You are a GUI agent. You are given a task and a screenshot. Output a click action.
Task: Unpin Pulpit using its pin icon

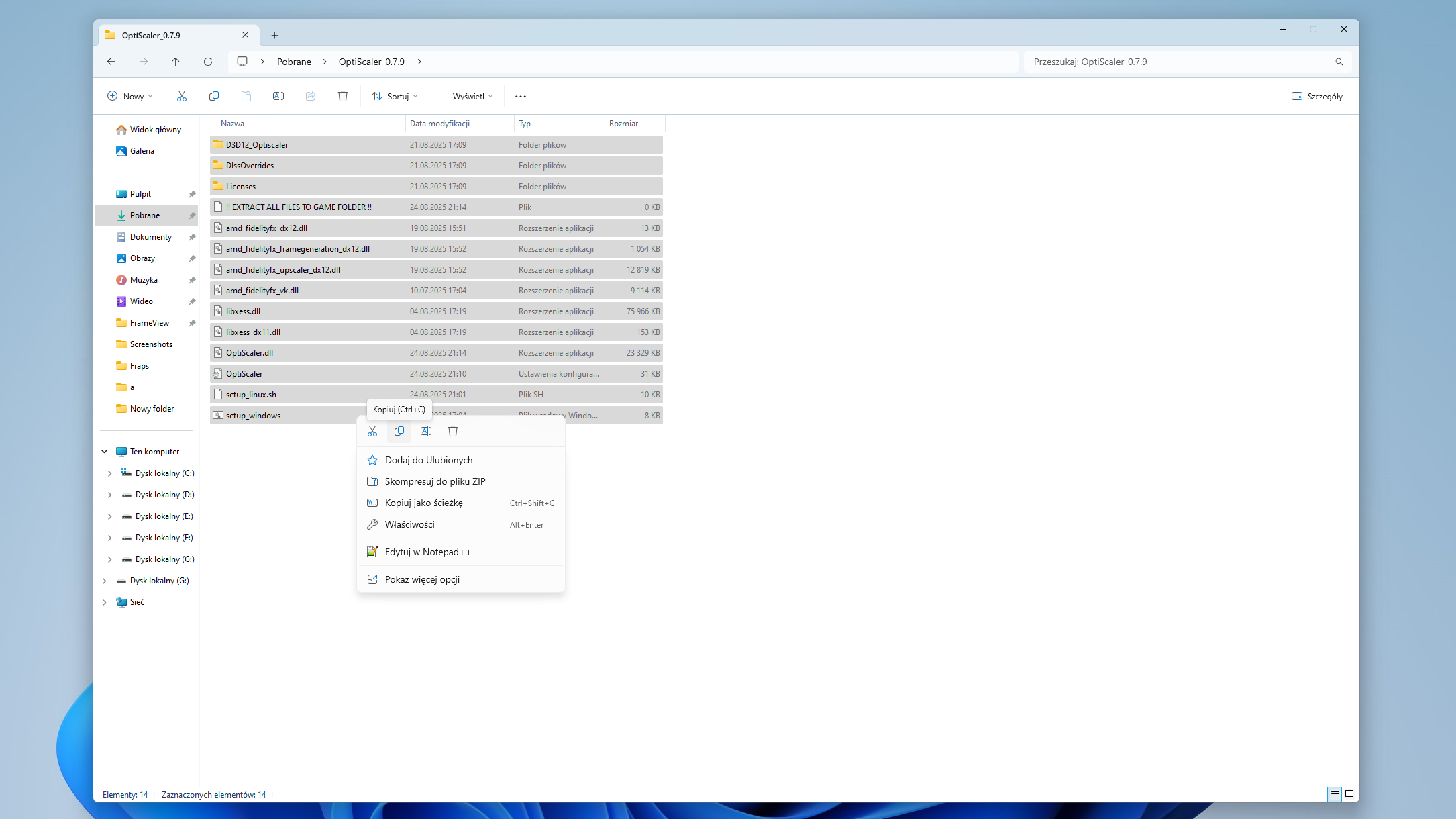pyautogui.click(x=192, y=194)
